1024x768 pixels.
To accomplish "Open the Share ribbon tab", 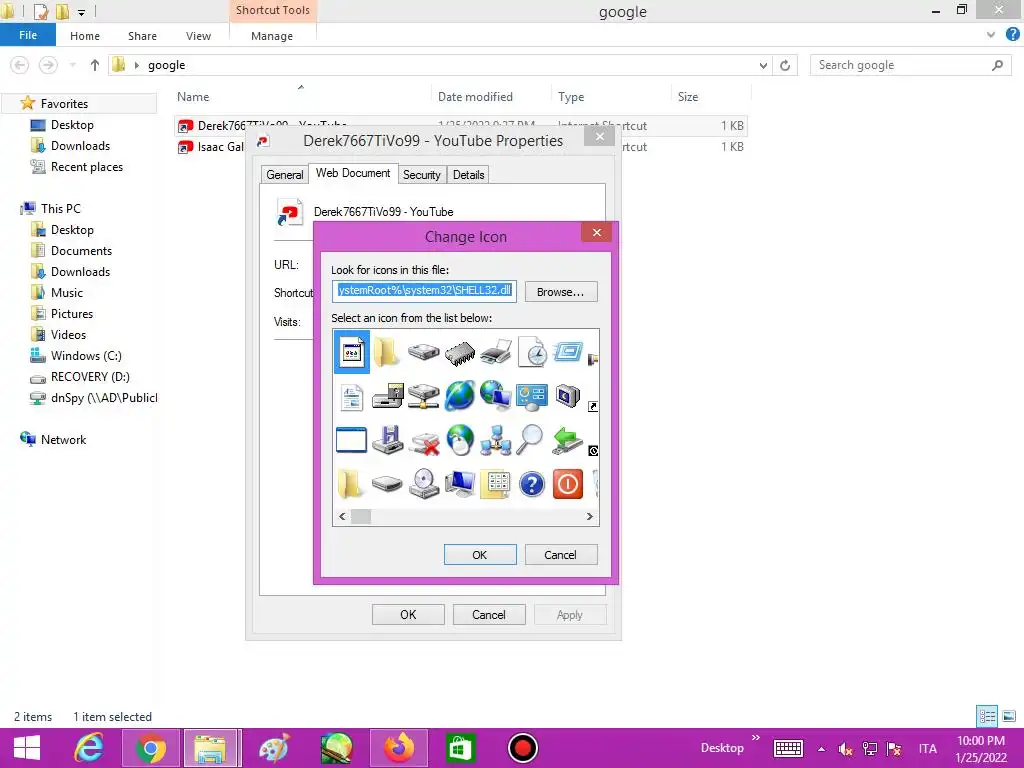I will pos(142,36).
